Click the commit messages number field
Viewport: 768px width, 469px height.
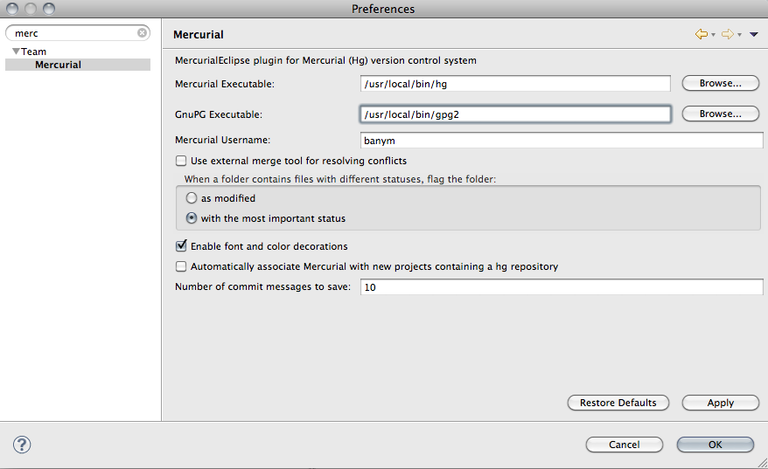(561, 287)
